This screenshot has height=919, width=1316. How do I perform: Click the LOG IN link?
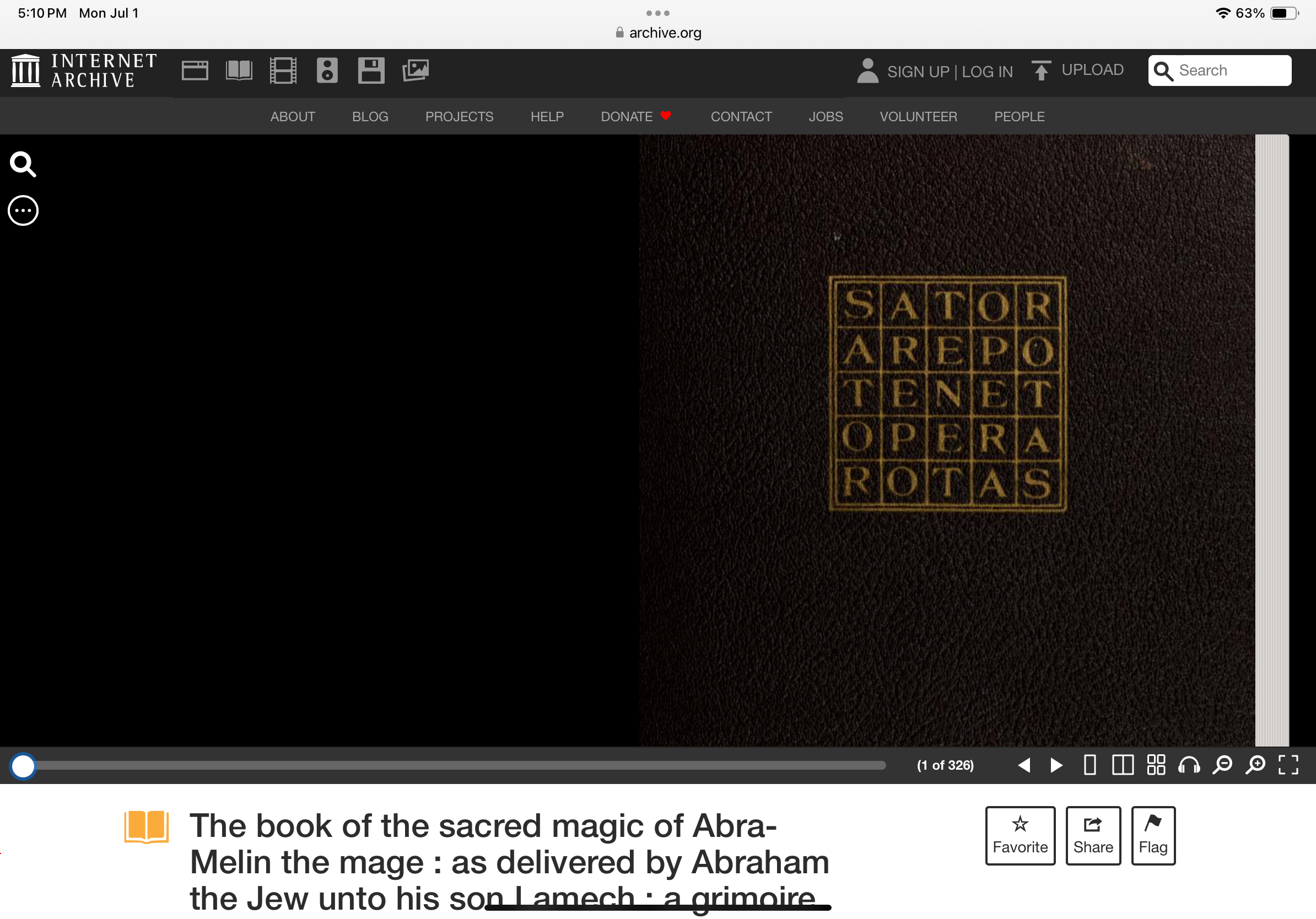(x=987, y=72)
